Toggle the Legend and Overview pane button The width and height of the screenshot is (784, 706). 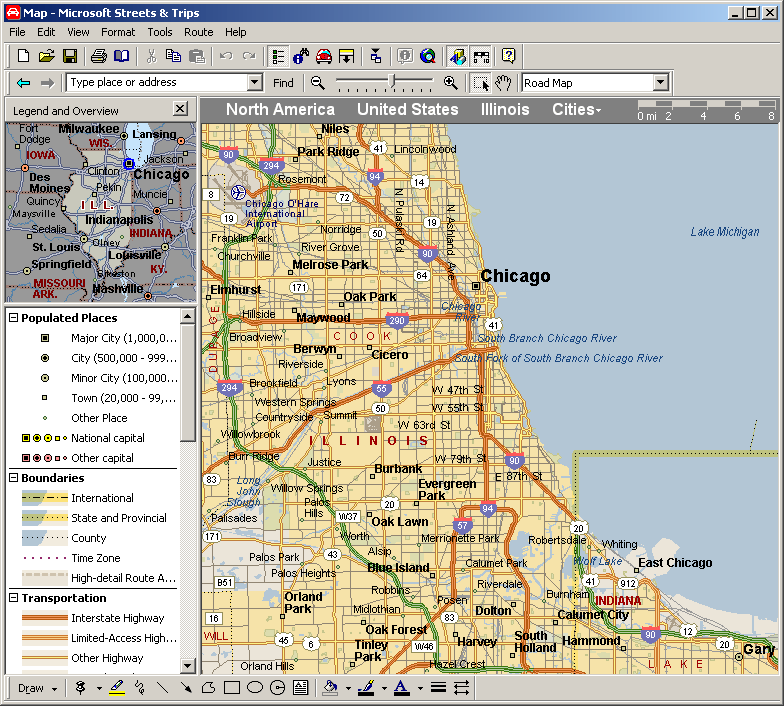[278, 56]
